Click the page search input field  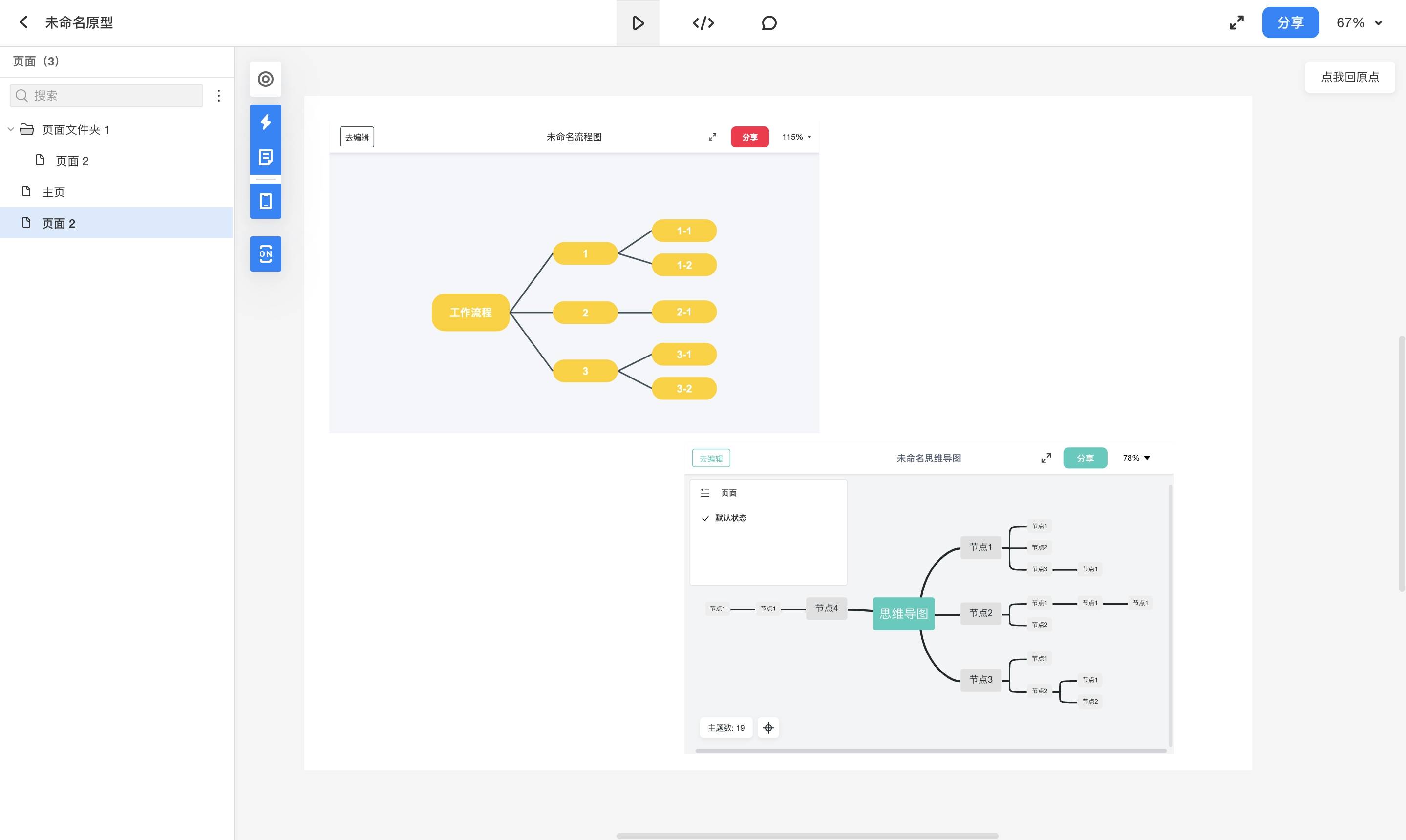click(x=113, y=96)
